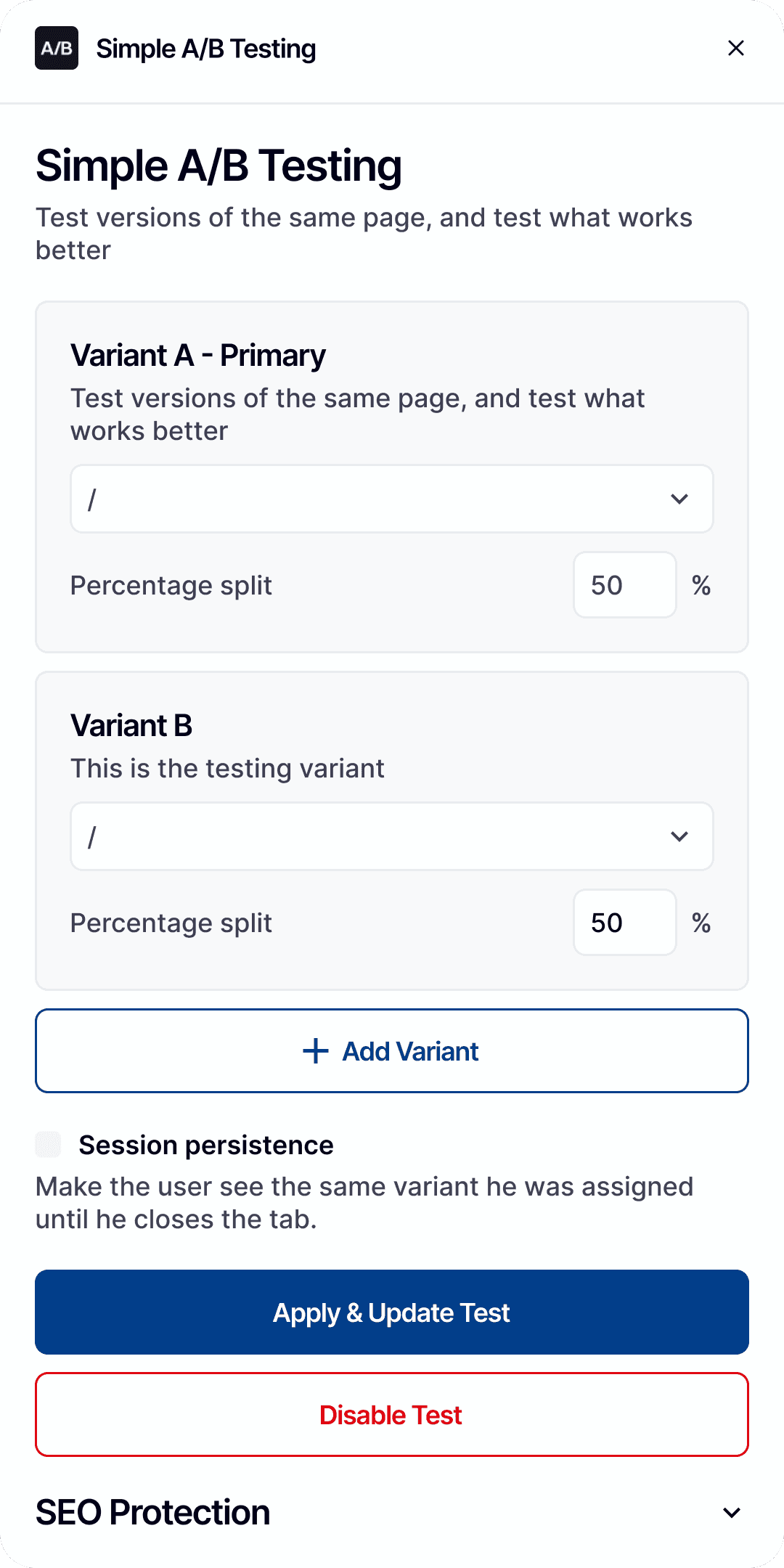Click the Variant B card heading
Viewport: 784px width, 1568px height.
131,726
